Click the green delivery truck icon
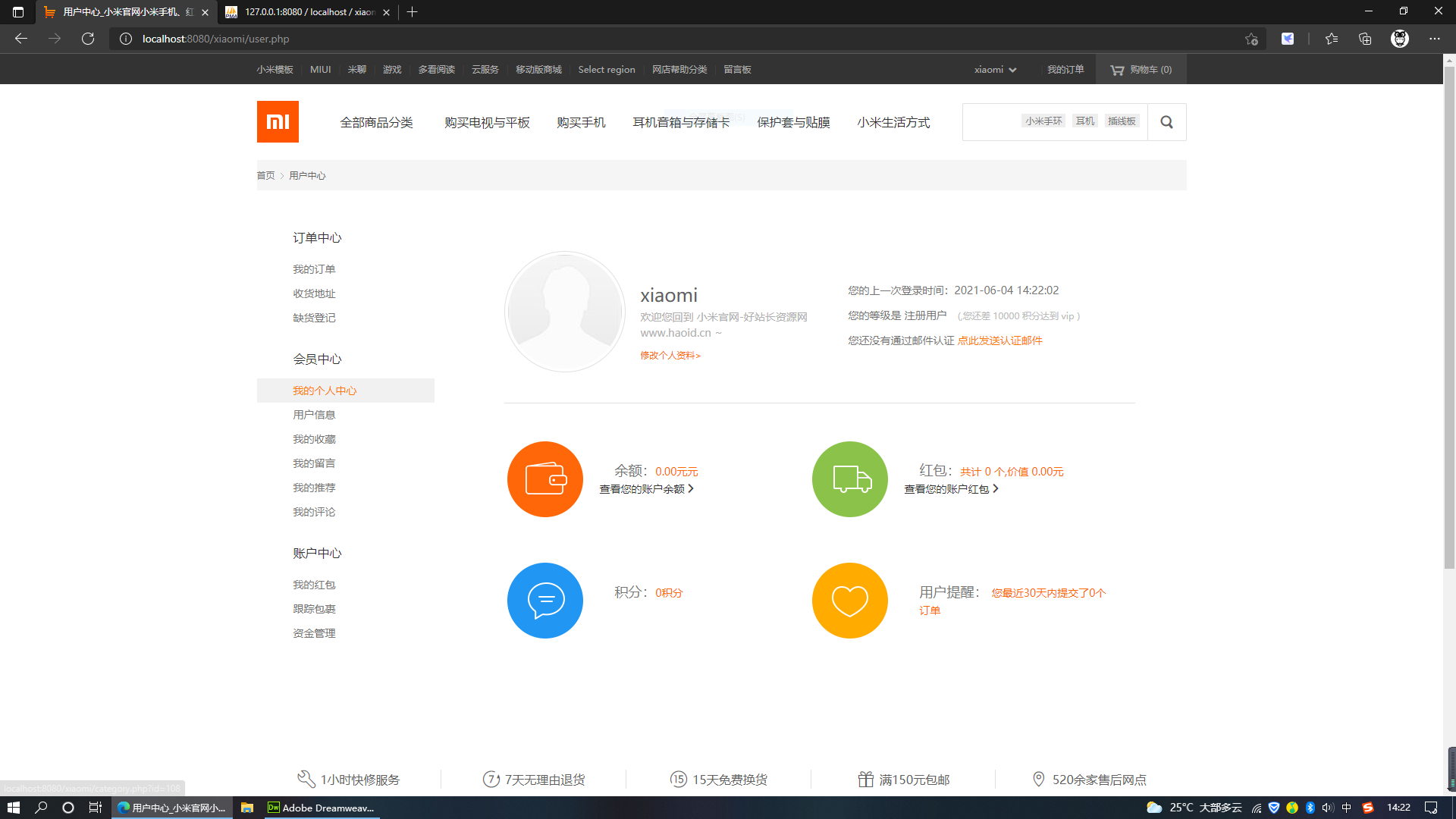 [x=849, y=479]
